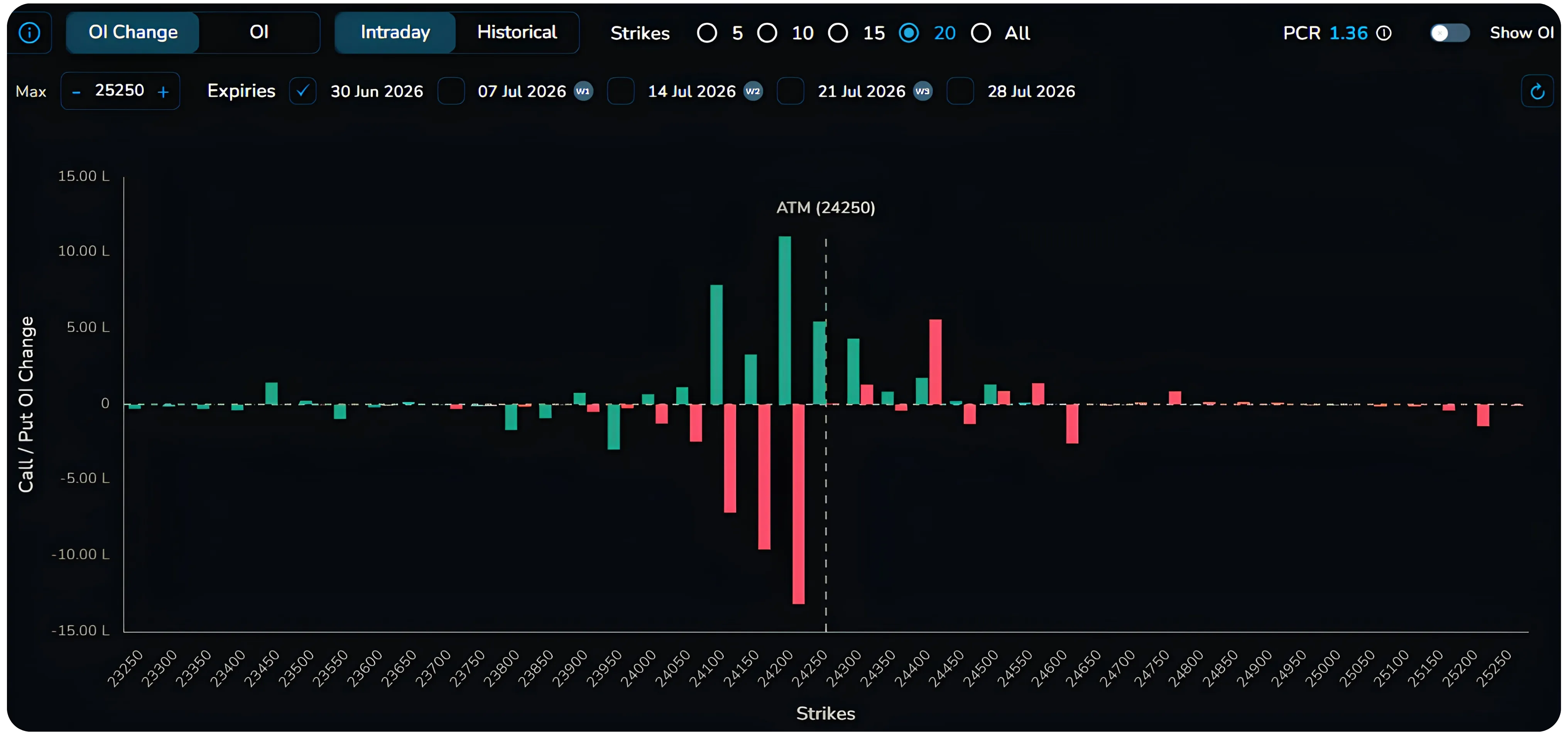Click the W1 badge beside 07 Jul 2026
Viewport: 1568px width, 734px height.
[x=583, y=91]
